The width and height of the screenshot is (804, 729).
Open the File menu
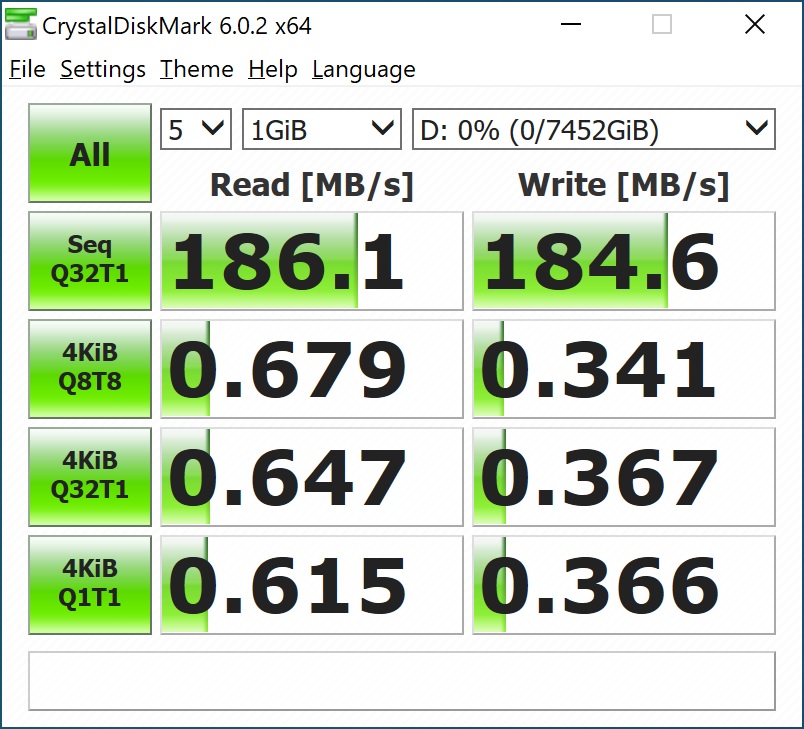click(27, 69)
